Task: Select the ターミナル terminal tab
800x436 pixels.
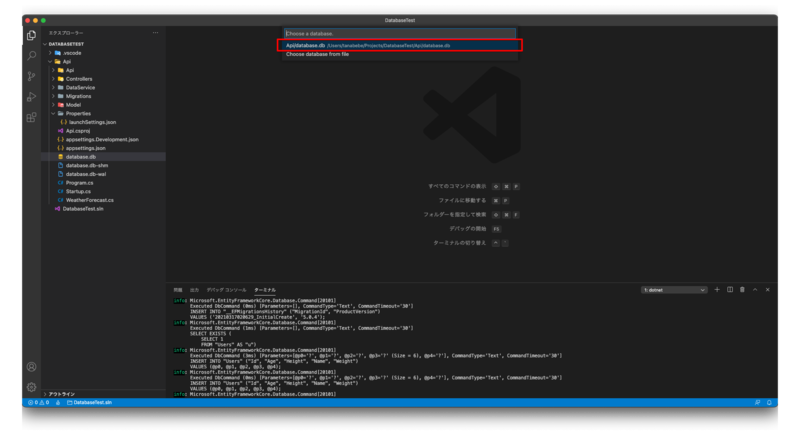Action: [x=265, y=290]
